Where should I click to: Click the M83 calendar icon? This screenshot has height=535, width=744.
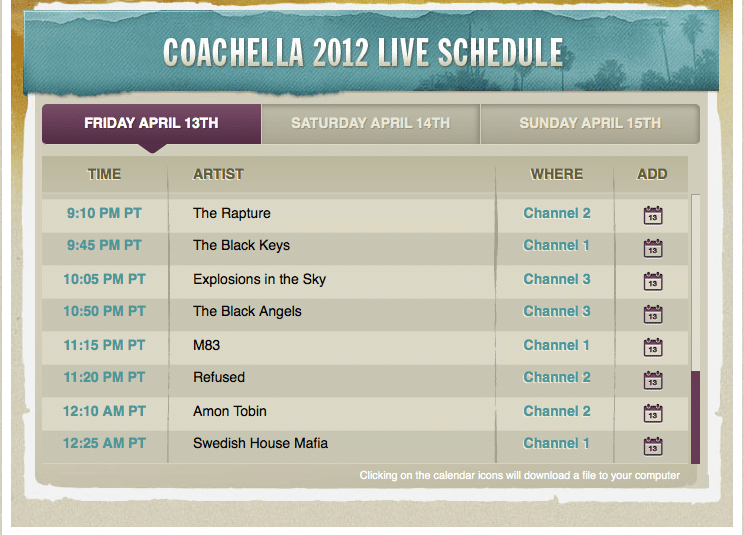pos(653,347)
